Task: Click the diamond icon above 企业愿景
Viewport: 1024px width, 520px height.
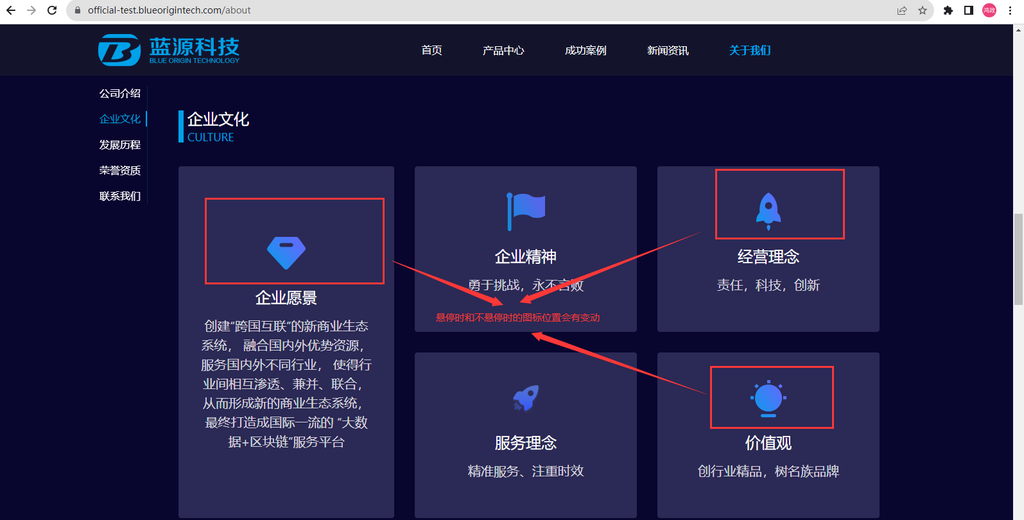Action: point(286,251)
